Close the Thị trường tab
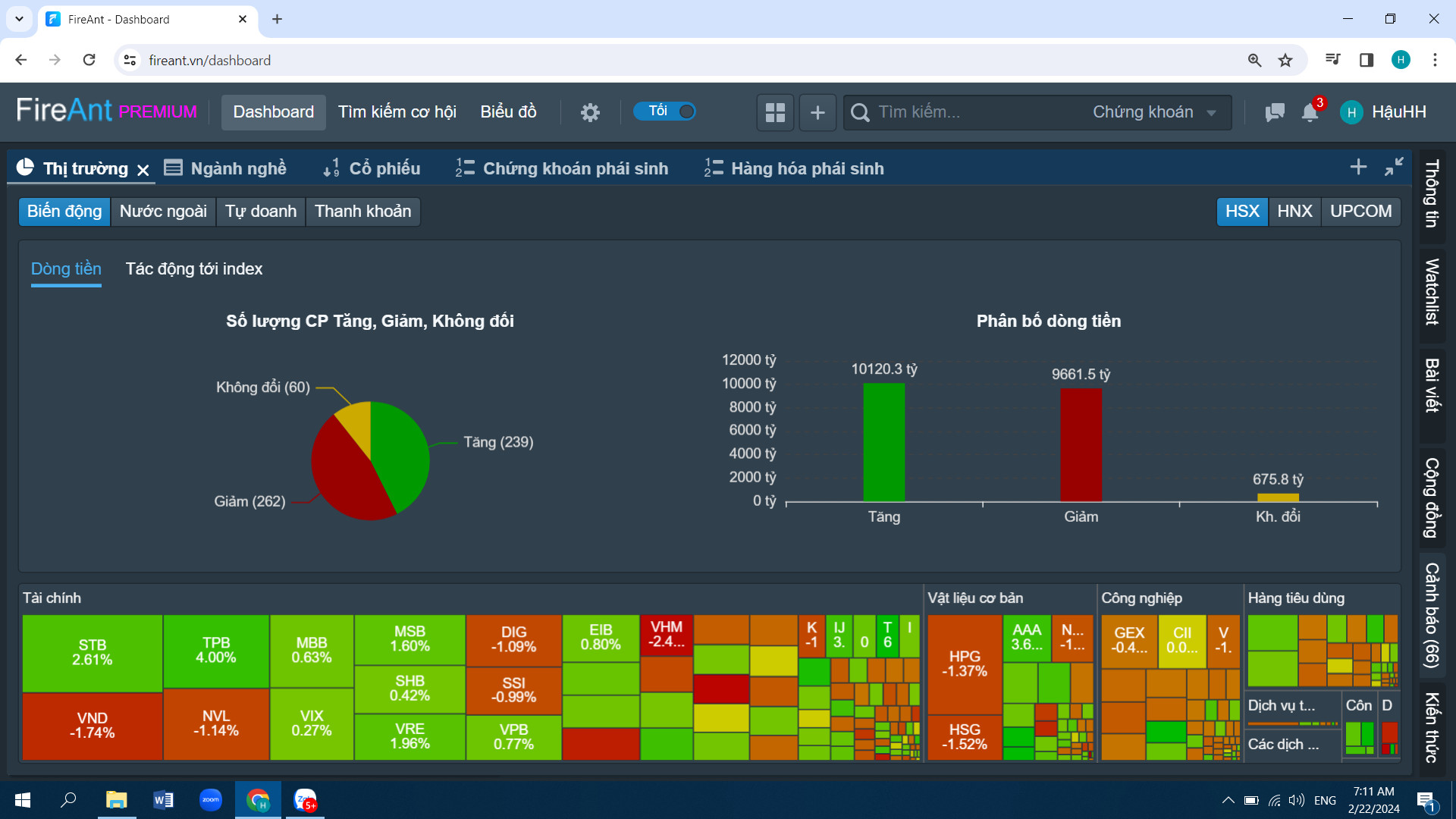Screen dimensions: 1456x819 click(143, 170)
